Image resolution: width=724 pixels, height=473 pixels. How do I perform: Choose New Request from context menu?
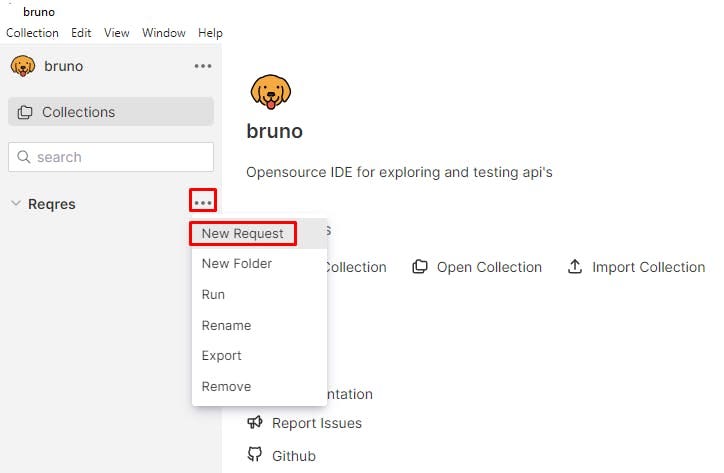pyautogui.click(x=259, y=234)
